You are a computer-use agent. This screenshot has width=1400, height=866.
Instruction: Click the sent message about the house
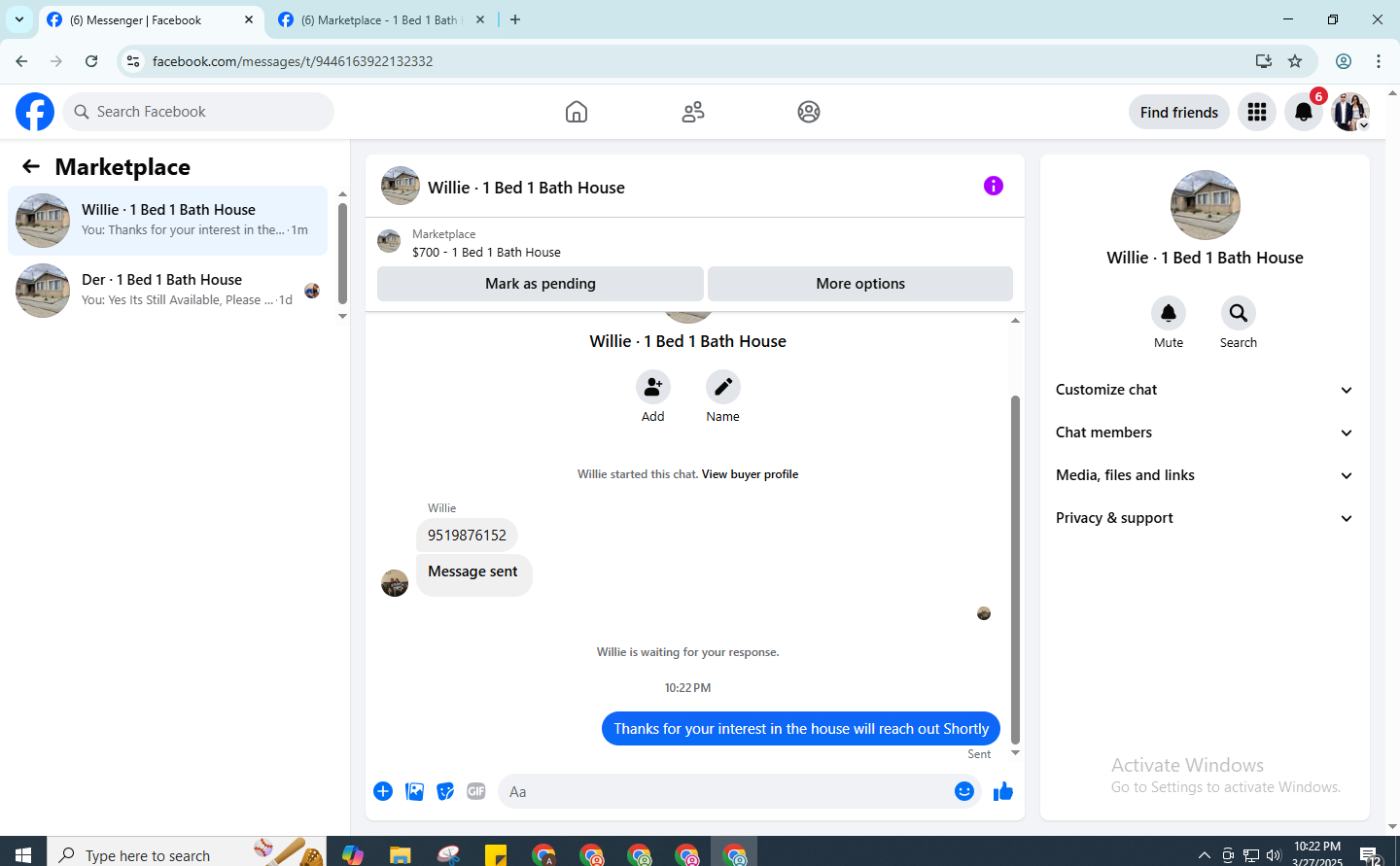pos(801,729)
